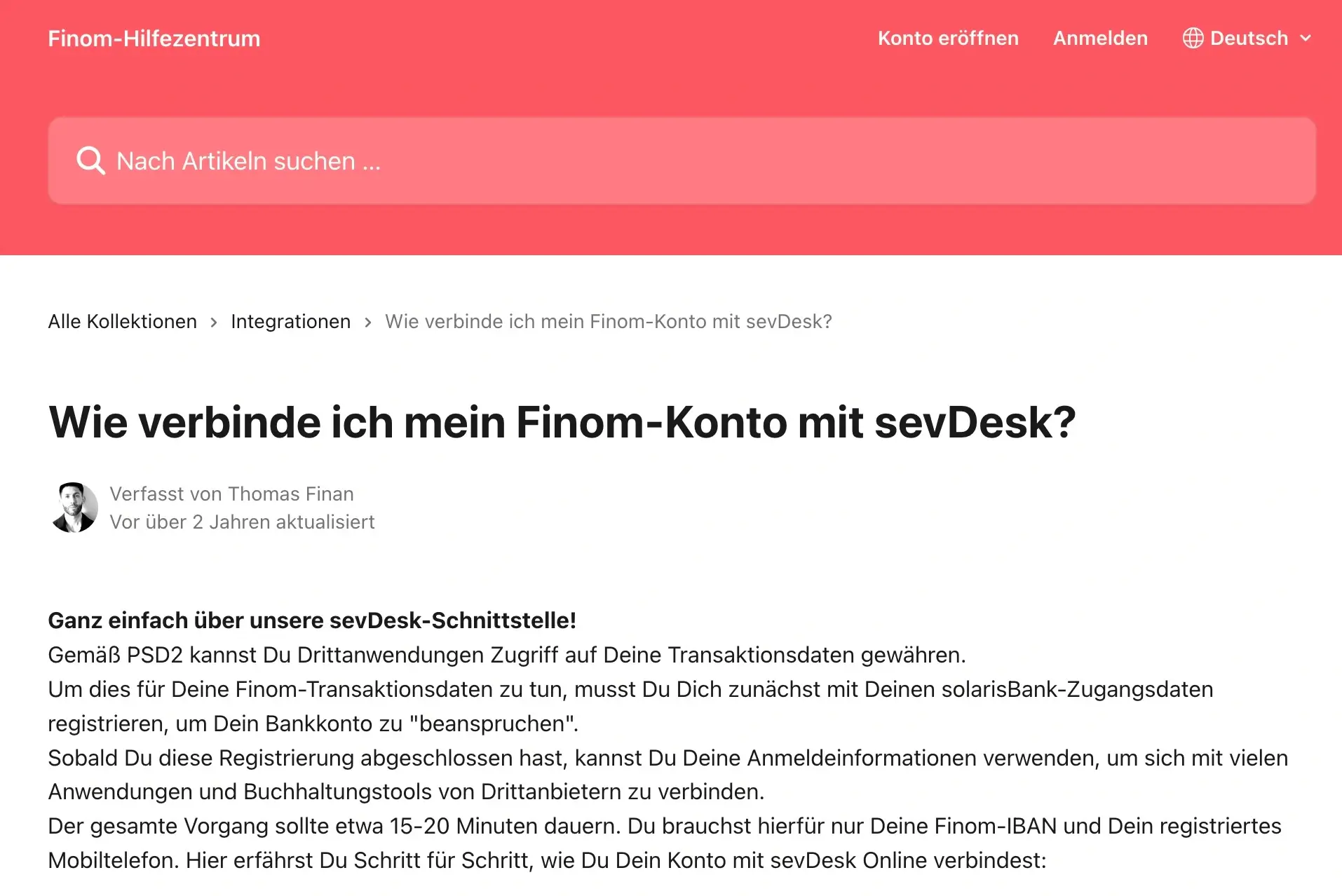The width and height of the screenshot is (1342, 896).
Task: Go to Alle Kollektionen breadcrumb
Action: click(123, 321)
